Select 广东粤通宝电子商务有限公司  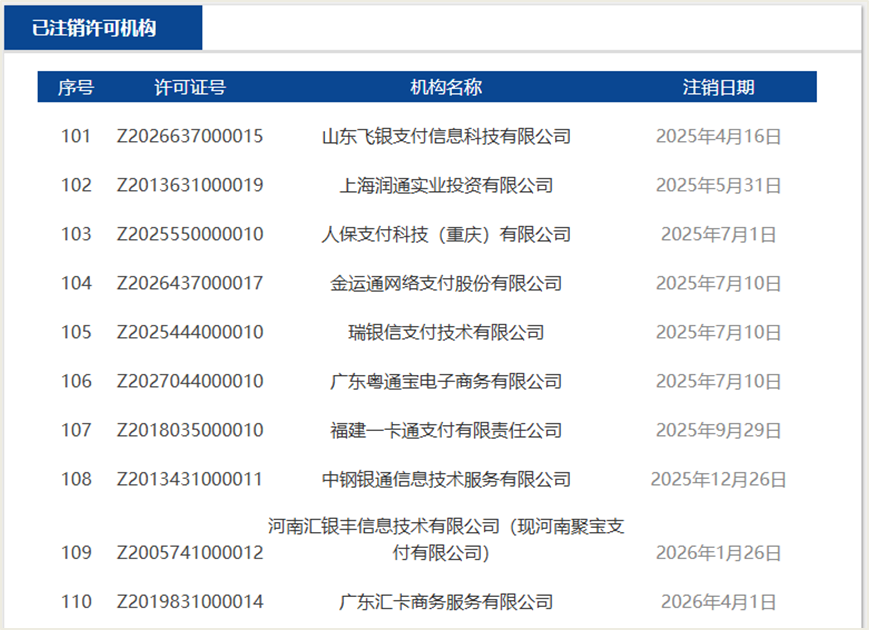click(x=446, y=381)
